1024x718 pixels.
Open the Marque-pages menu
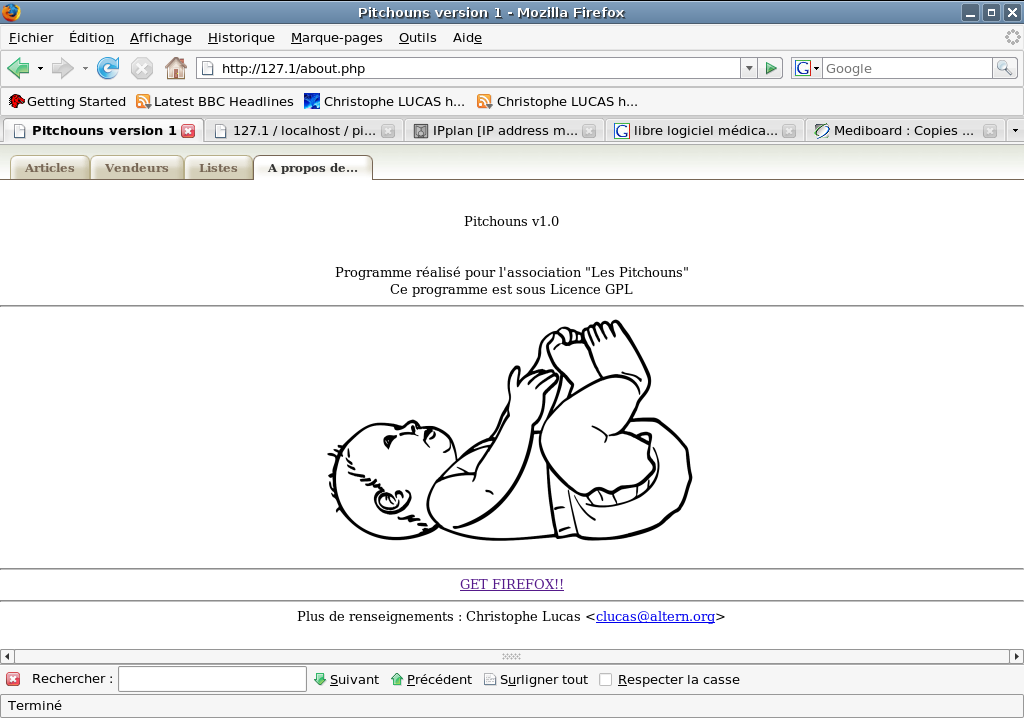336,37
